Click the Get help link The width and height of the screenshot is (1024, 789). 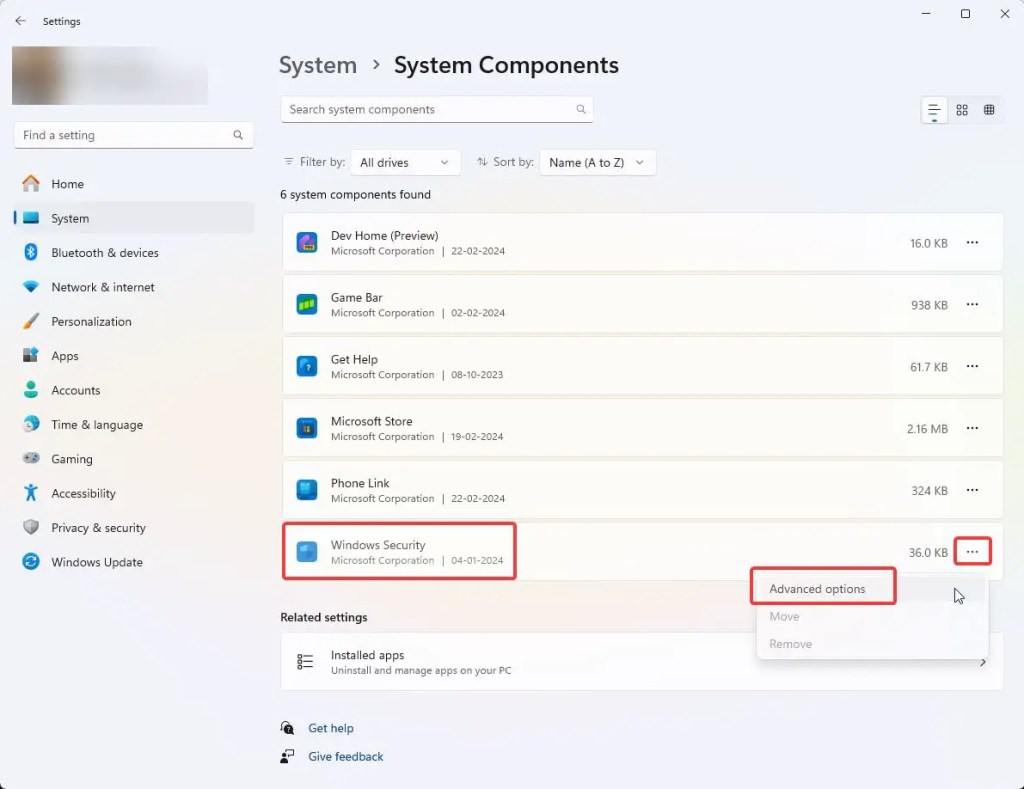[x=331, y=728]
